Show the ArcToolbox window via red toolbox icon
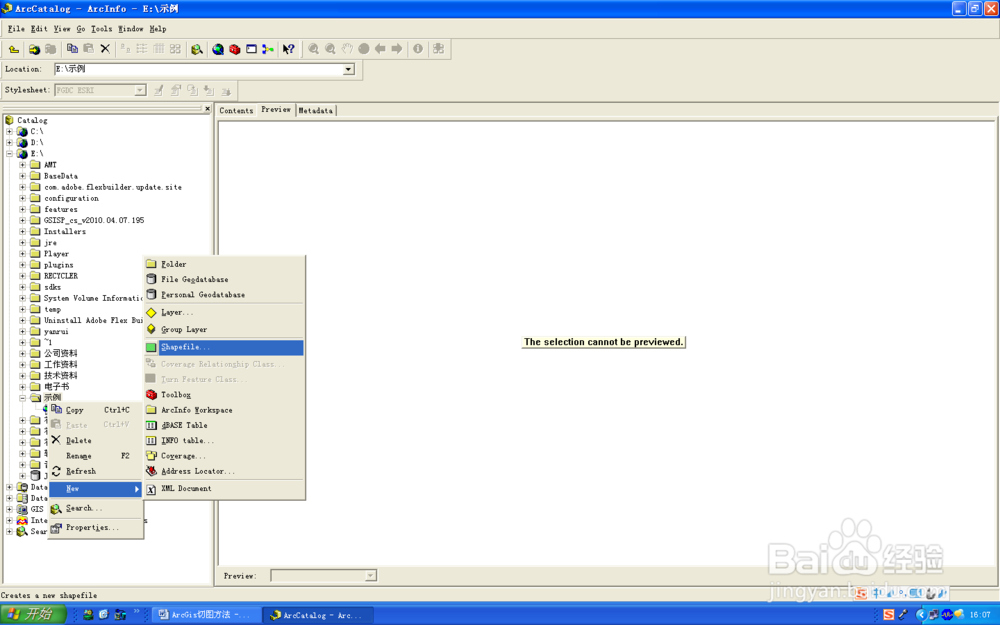1000x625 pixels. (x=235, y=49)
